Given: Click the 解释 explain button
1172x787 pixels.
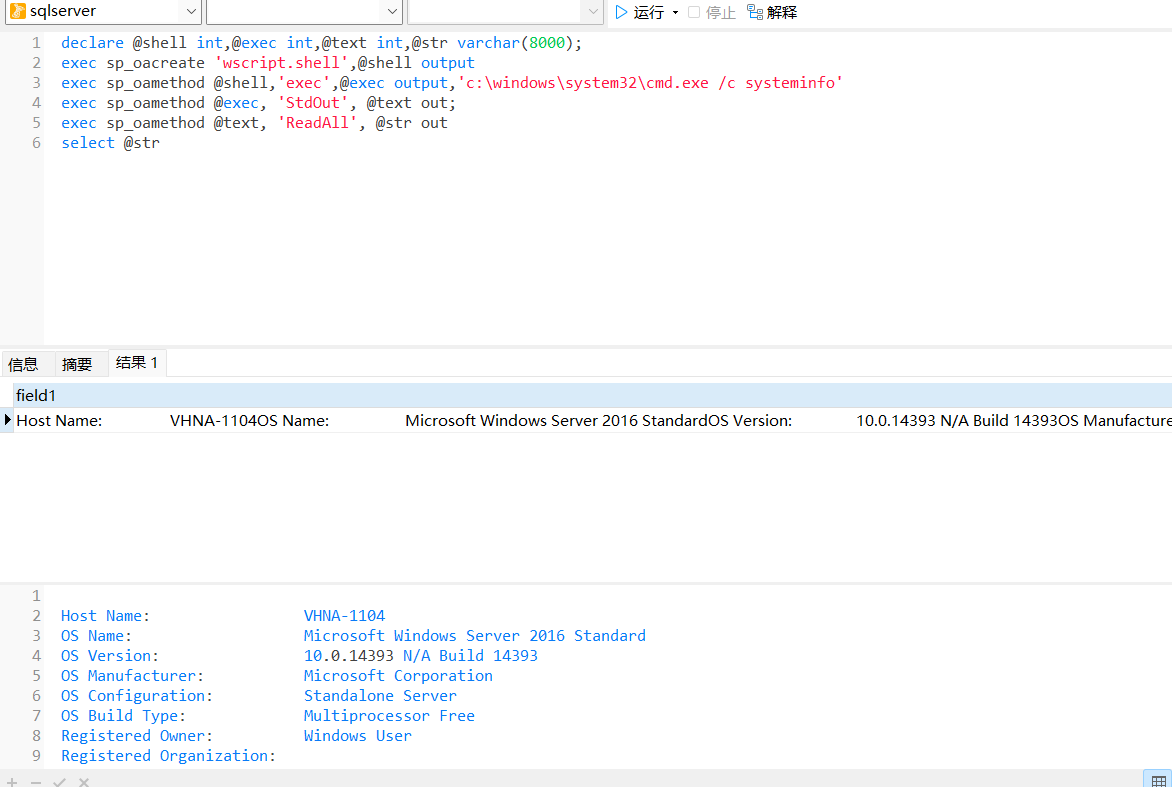Looking at the screenshot, I should pyautogui.click(x=772, y=12).
